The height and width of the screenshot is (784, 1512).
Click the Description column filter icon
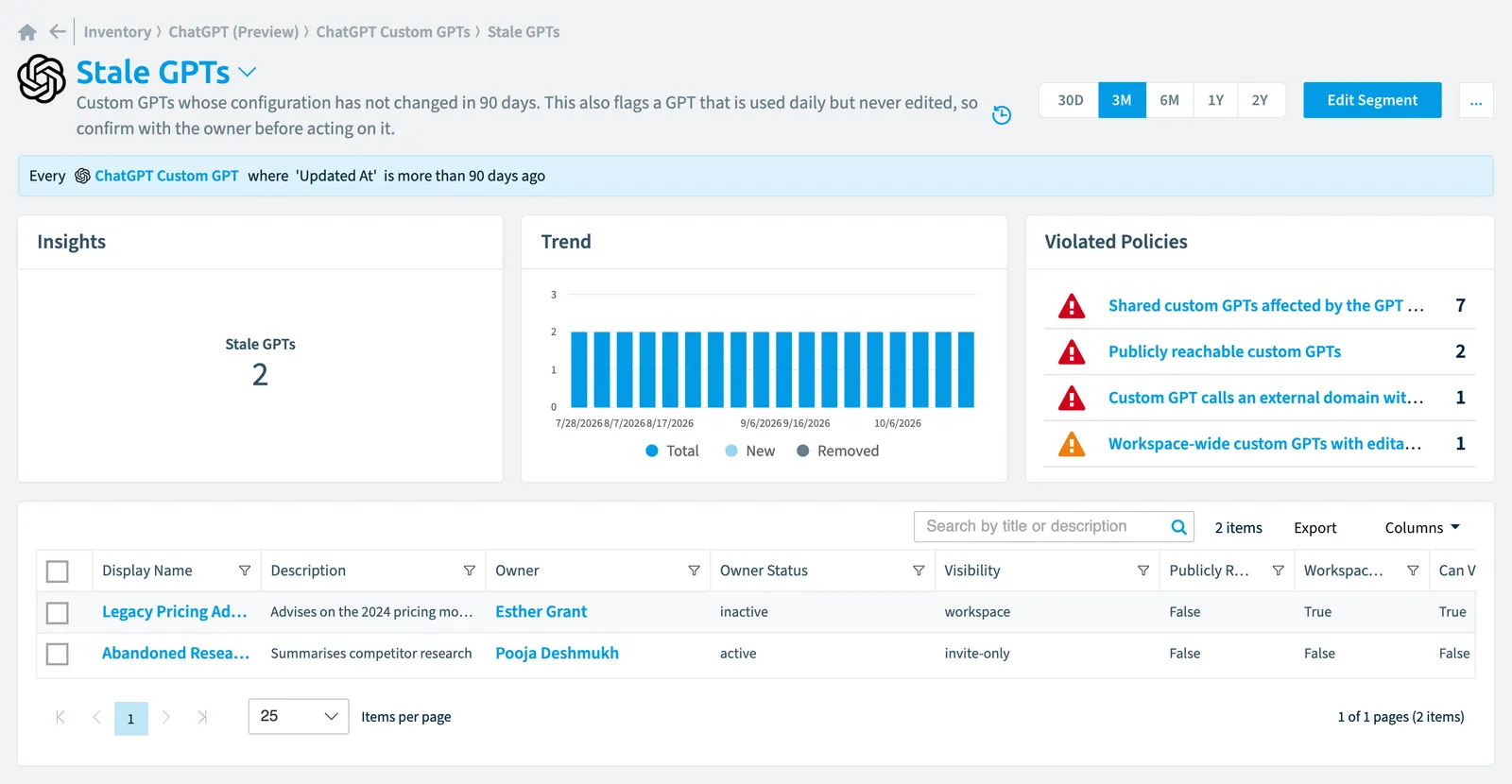(470, 571)
